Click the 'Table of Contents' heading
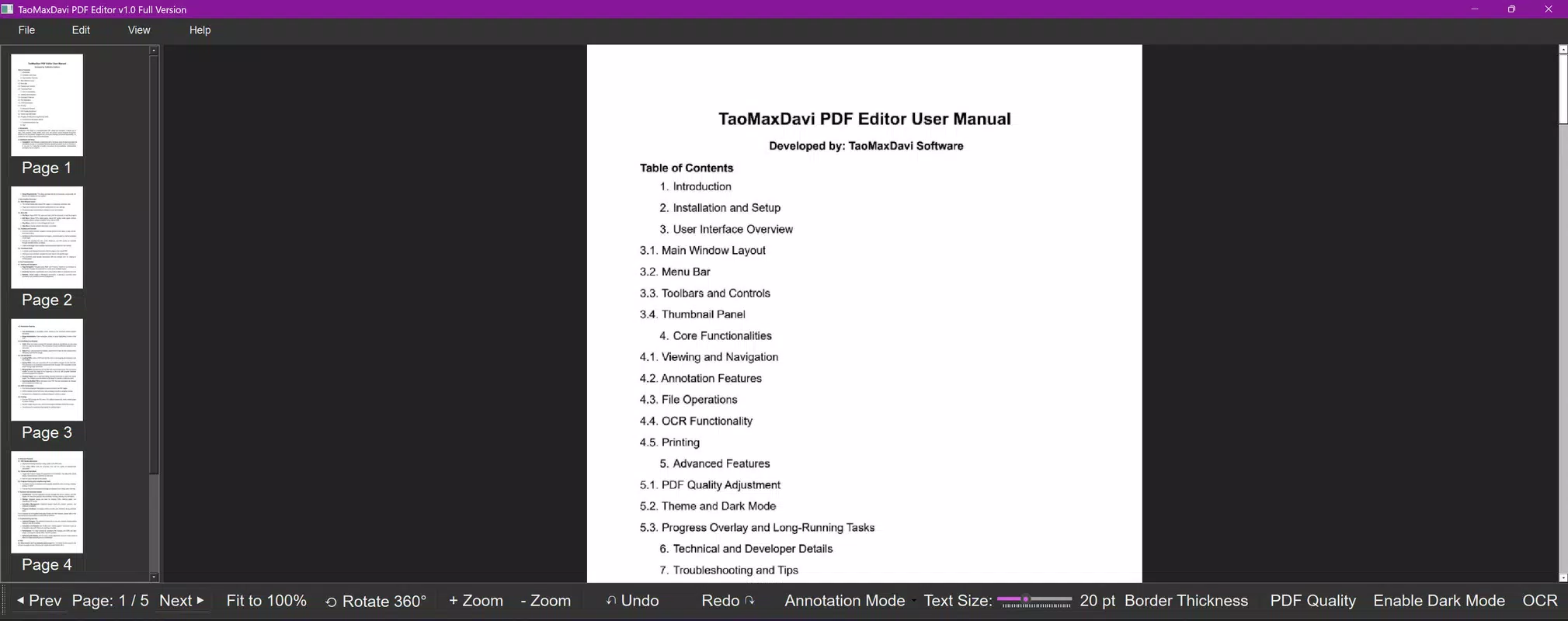 (687, 168)
